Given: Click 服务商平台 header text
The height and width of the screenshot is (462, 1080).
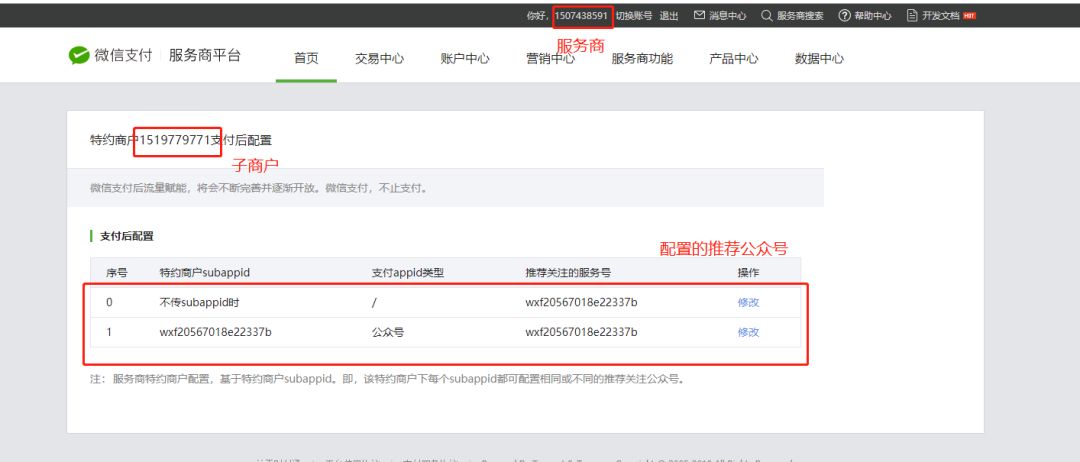Looking at the screenshot, I should click(205, 56).
